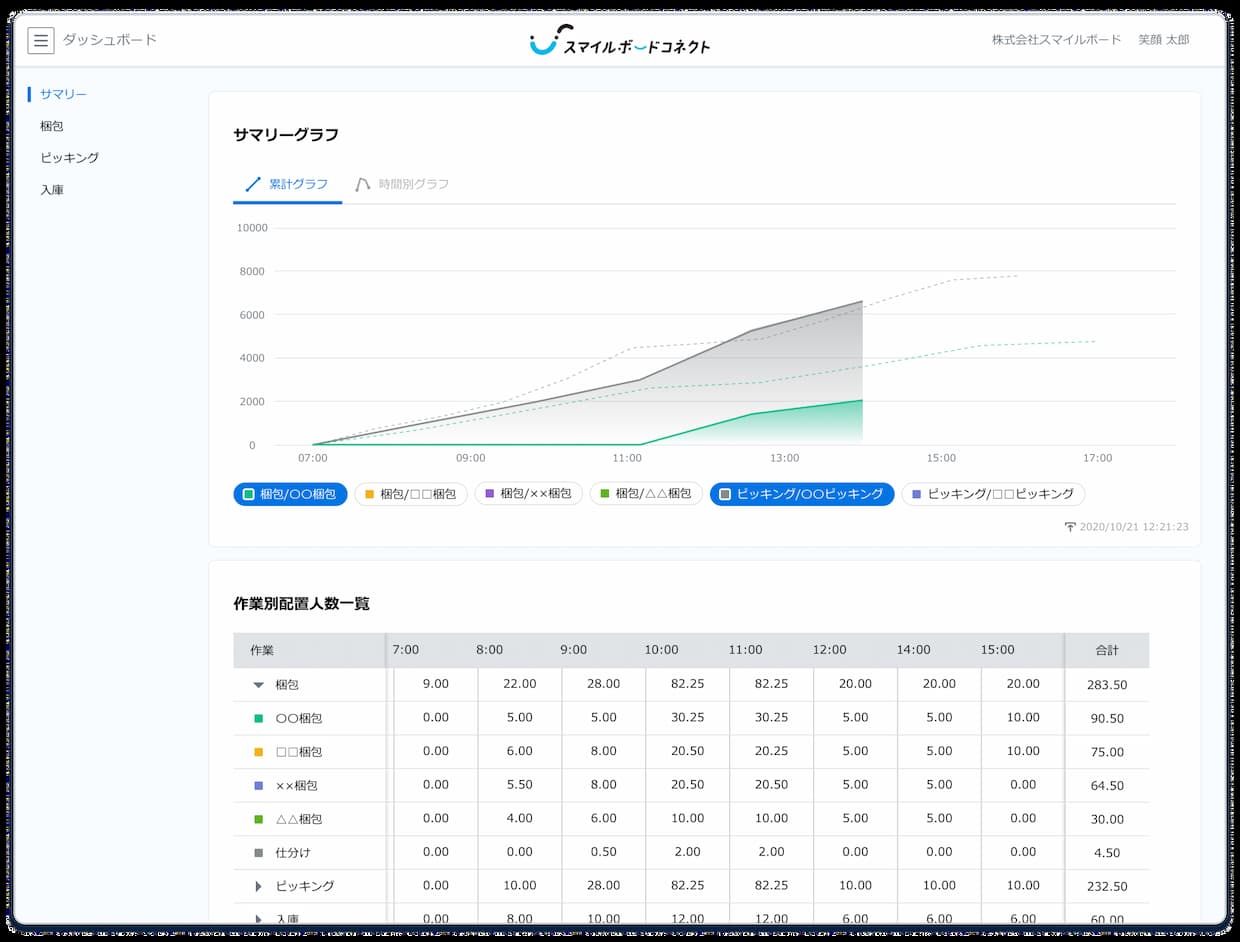Image resolution: width=1240 pixels, height=942 pixels.
Task: Open 入庫 page from sidebar
Action: (52, 190)
